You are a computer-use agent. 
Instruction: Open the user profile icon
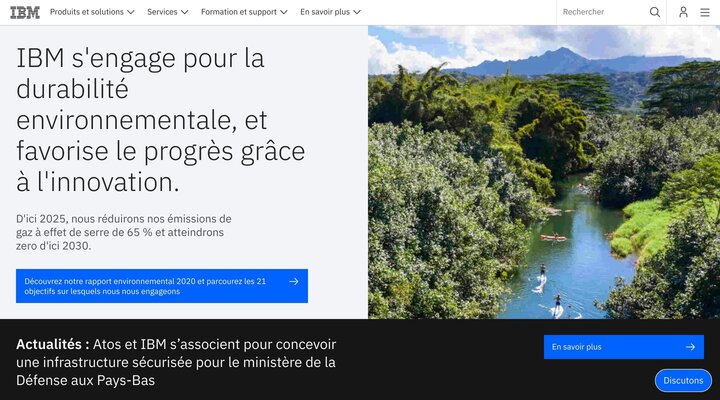683,12
